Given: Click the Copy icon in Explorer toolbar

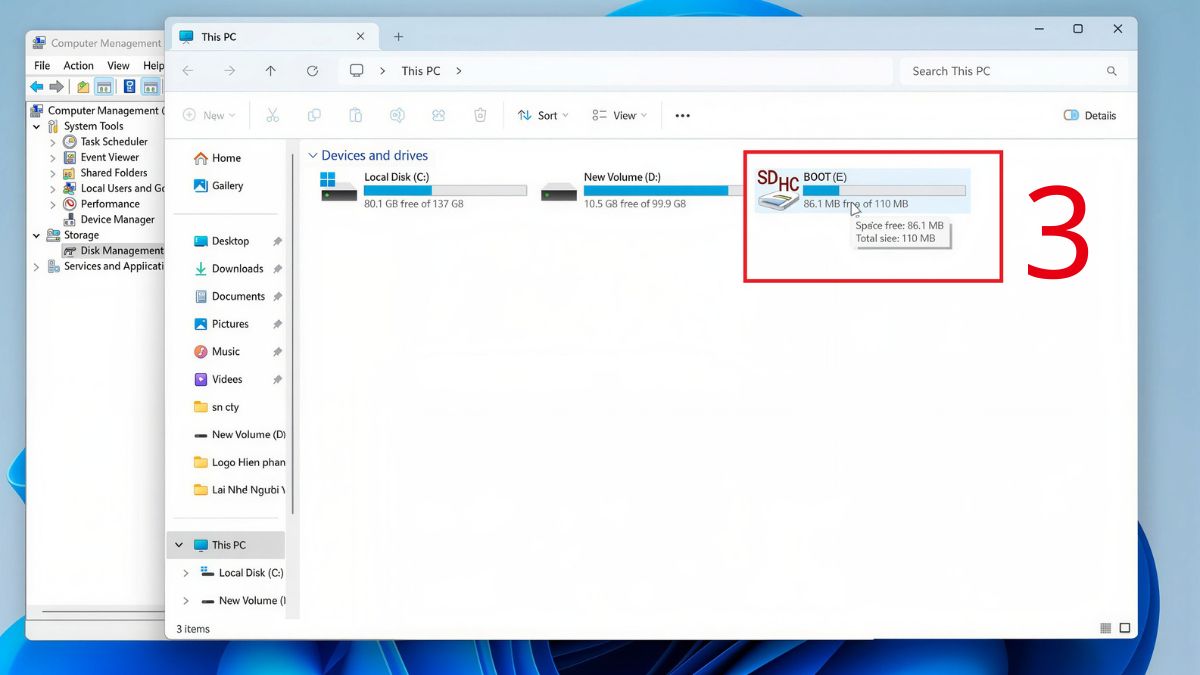Looking at the screenshot, I should pos(314,115).
